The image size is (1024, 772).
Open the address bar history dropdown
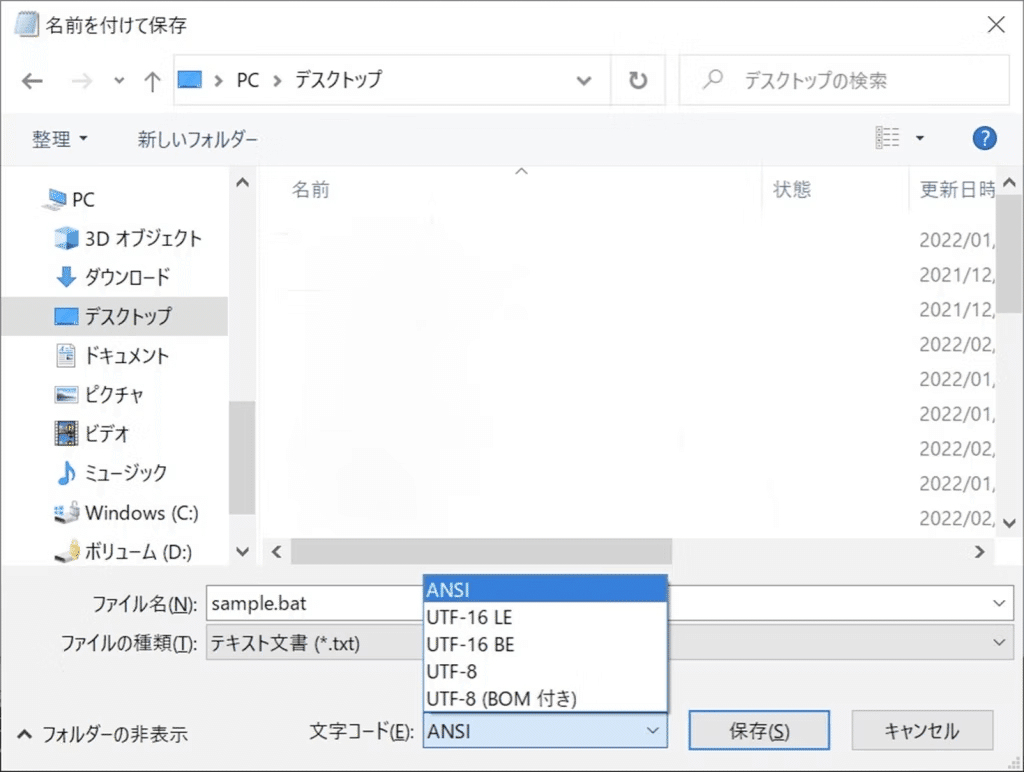(584, 81)
